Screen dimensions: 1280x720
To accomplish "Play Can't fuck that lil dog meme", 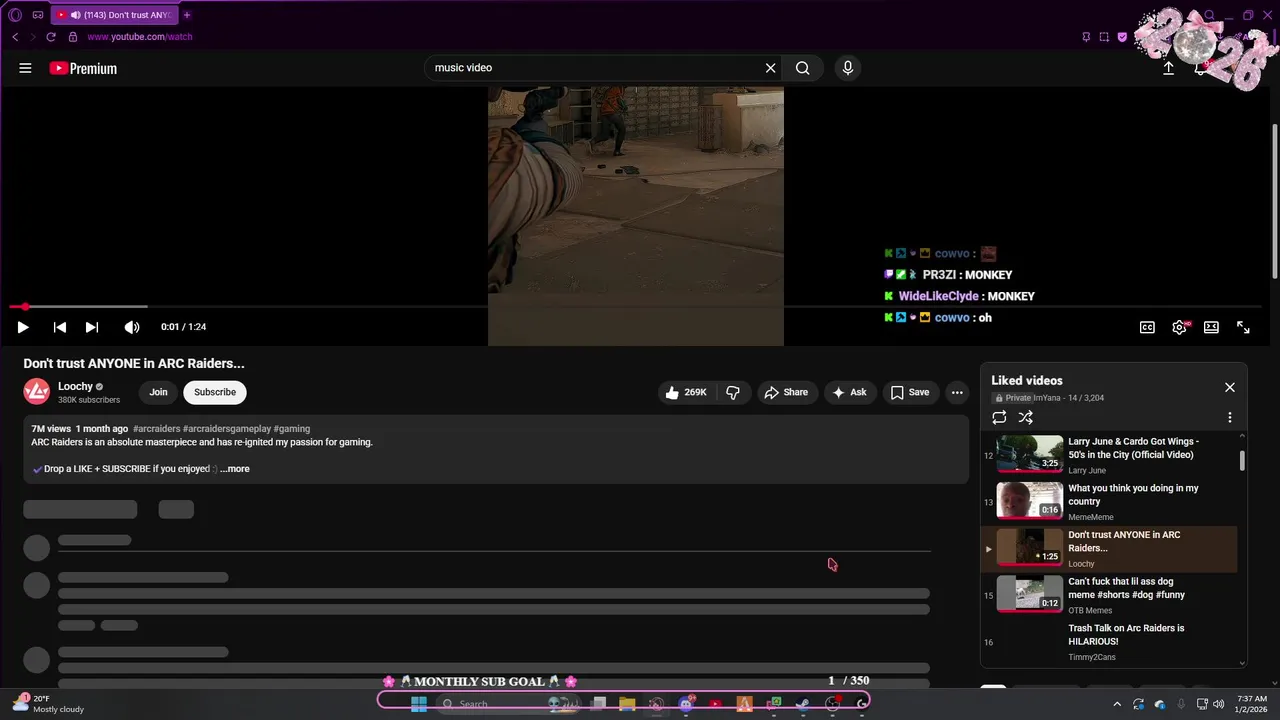I will click(x=1109, y=595).
